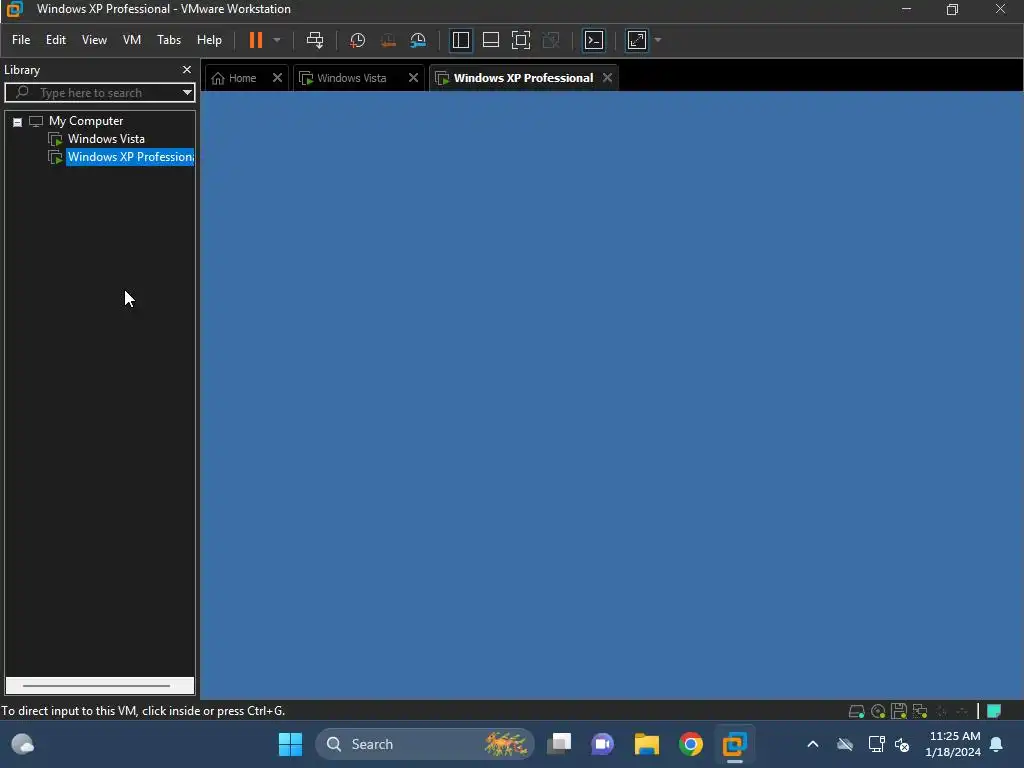Close the Windows XP Professional tab

(607, 78)
